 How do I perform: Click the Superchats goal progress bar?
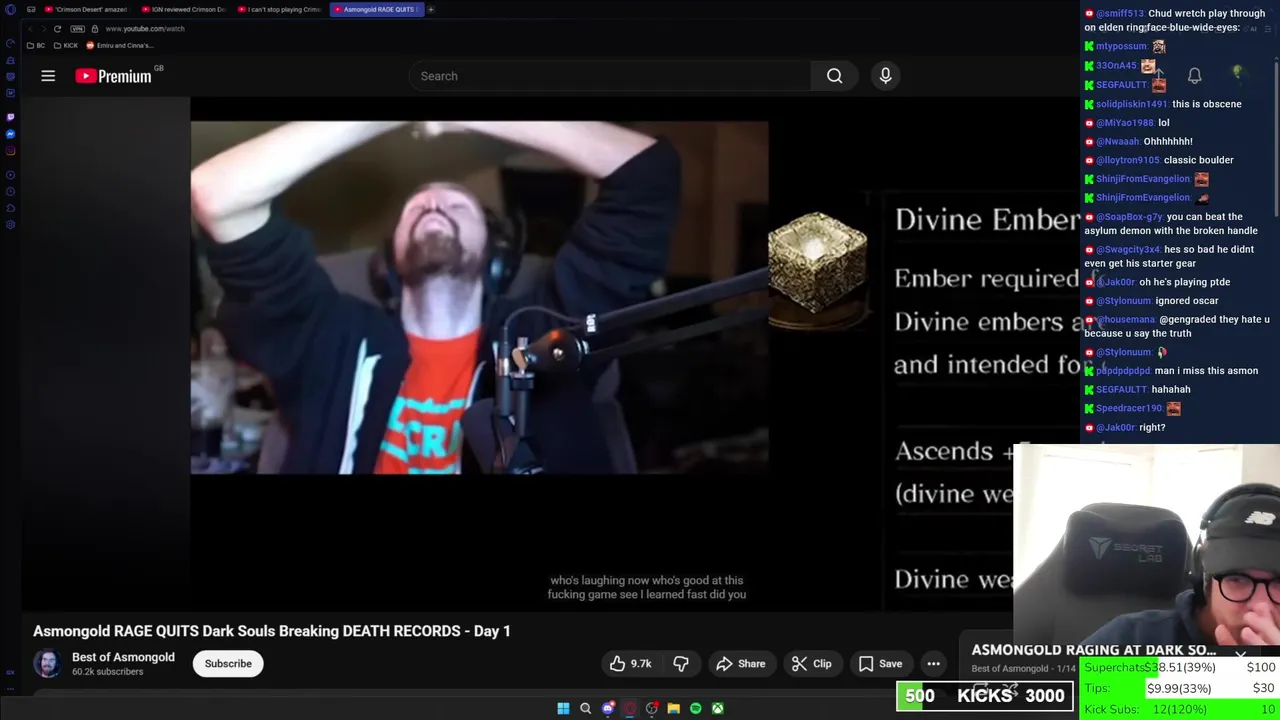tap(1180, 667)
